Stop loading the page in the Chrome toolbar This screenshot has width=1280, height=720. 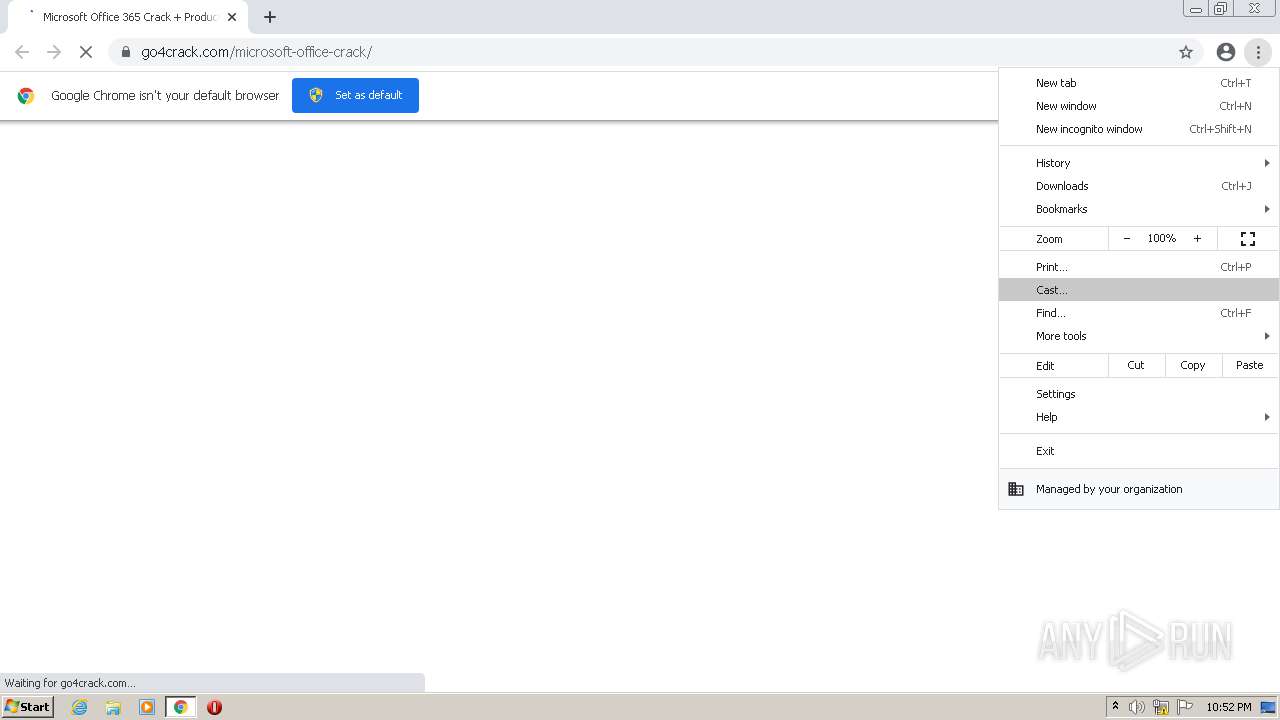86,52
